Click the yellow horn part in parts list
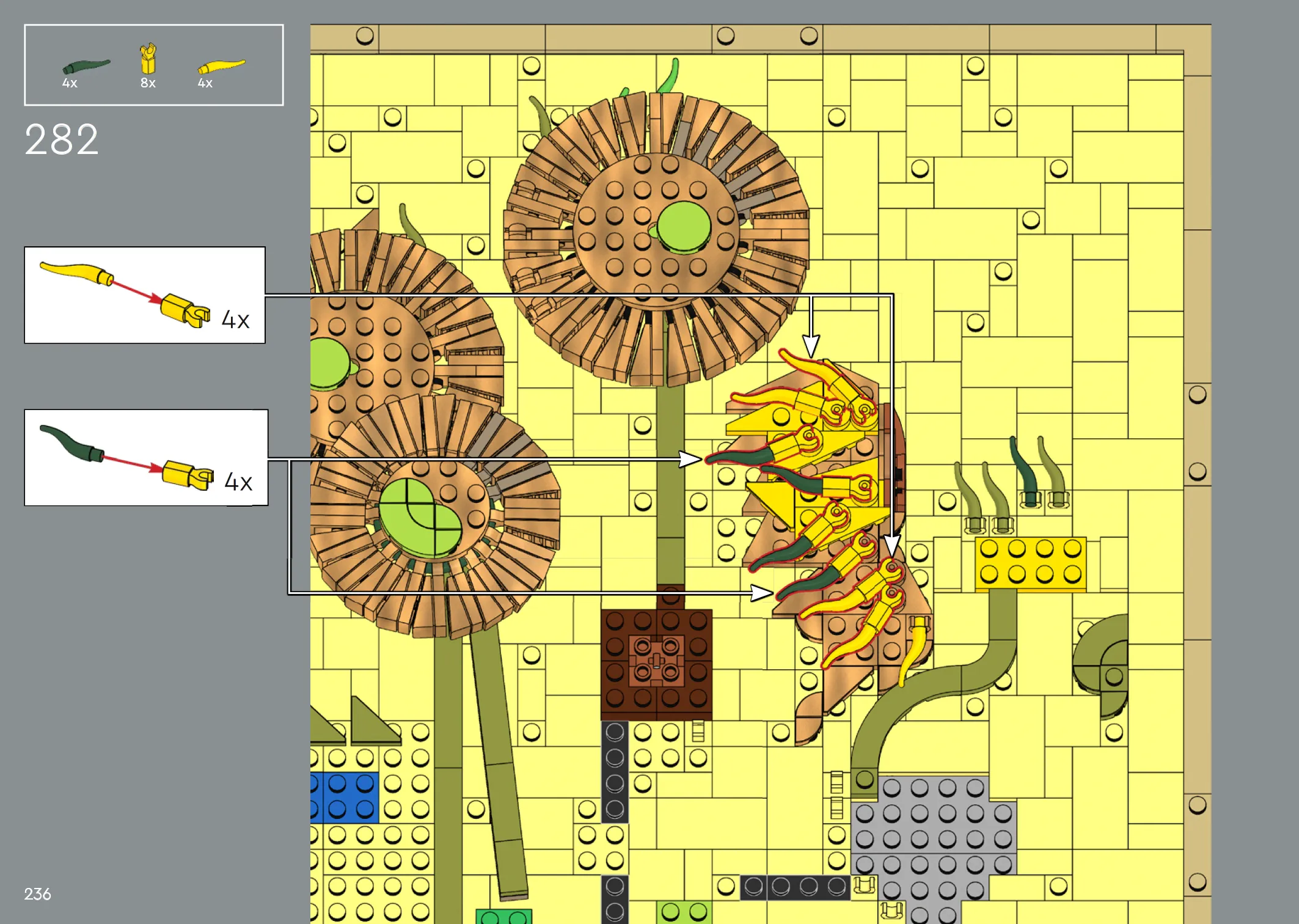This screenshot has width=1299, height=924. 221,66
